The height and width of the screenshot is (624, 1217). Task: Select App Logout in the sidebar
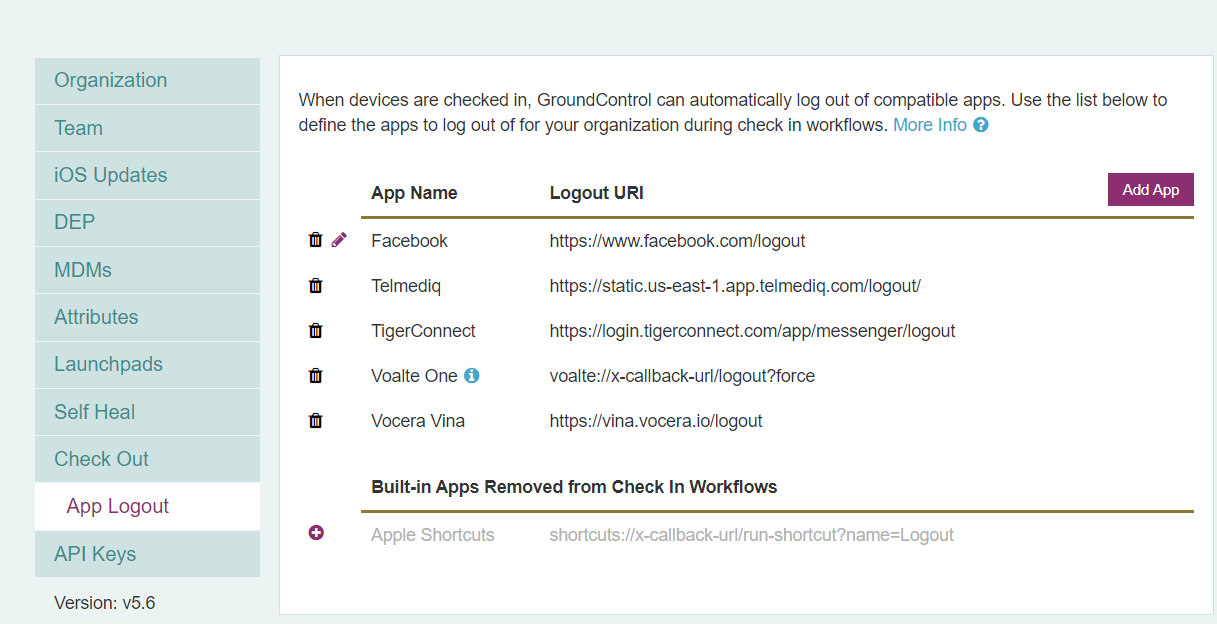[x=147, y=507]
